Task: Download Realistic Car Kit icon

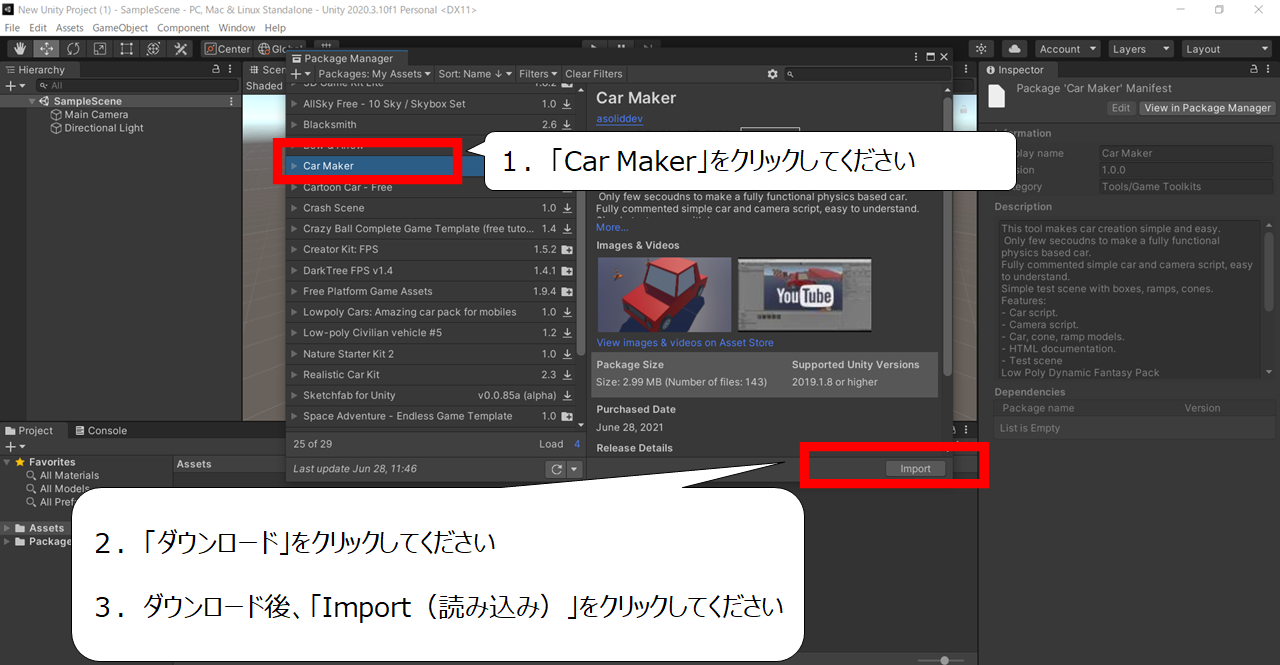Action: [567, 375]
